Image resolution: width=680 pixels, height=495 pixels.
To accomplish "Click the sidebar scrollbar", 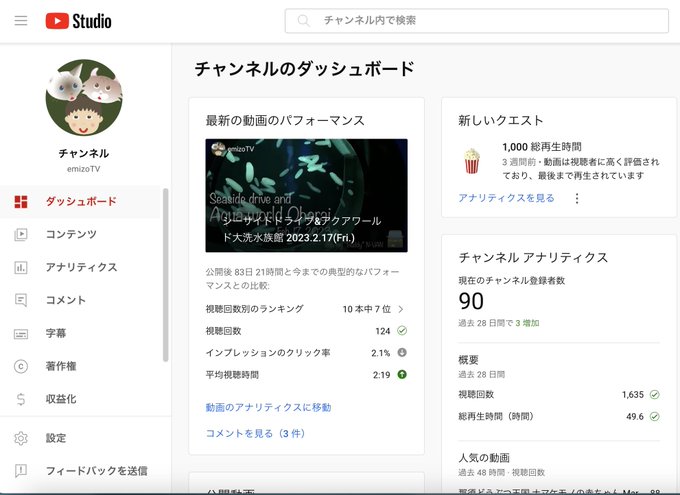I will [x=165, y=275].
